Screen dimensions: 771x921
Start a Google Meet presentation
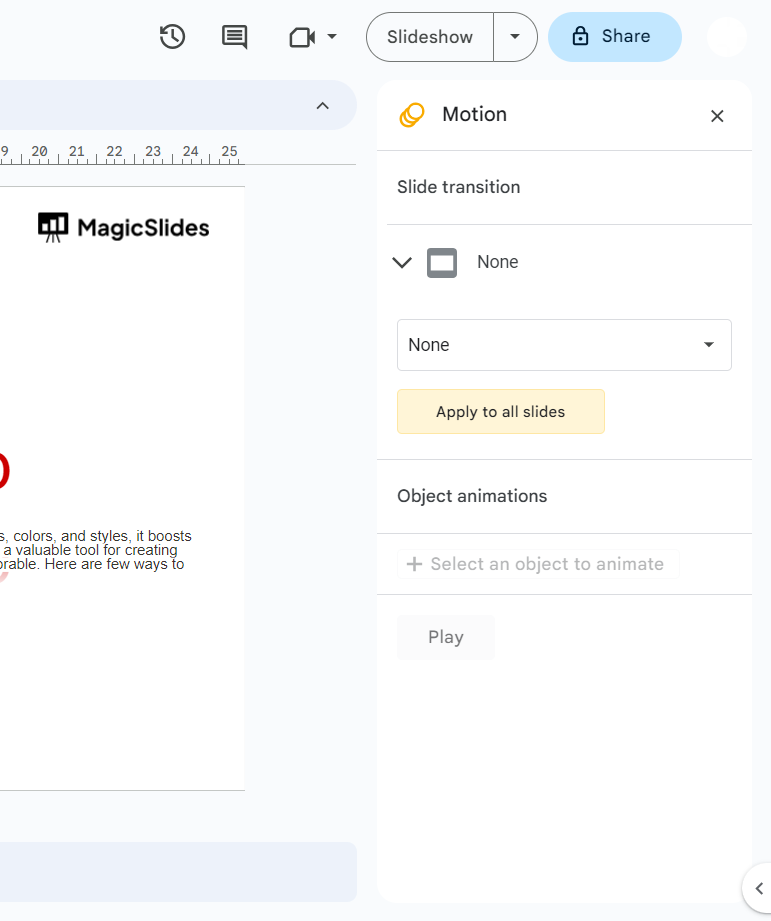[x=303, y=37]
